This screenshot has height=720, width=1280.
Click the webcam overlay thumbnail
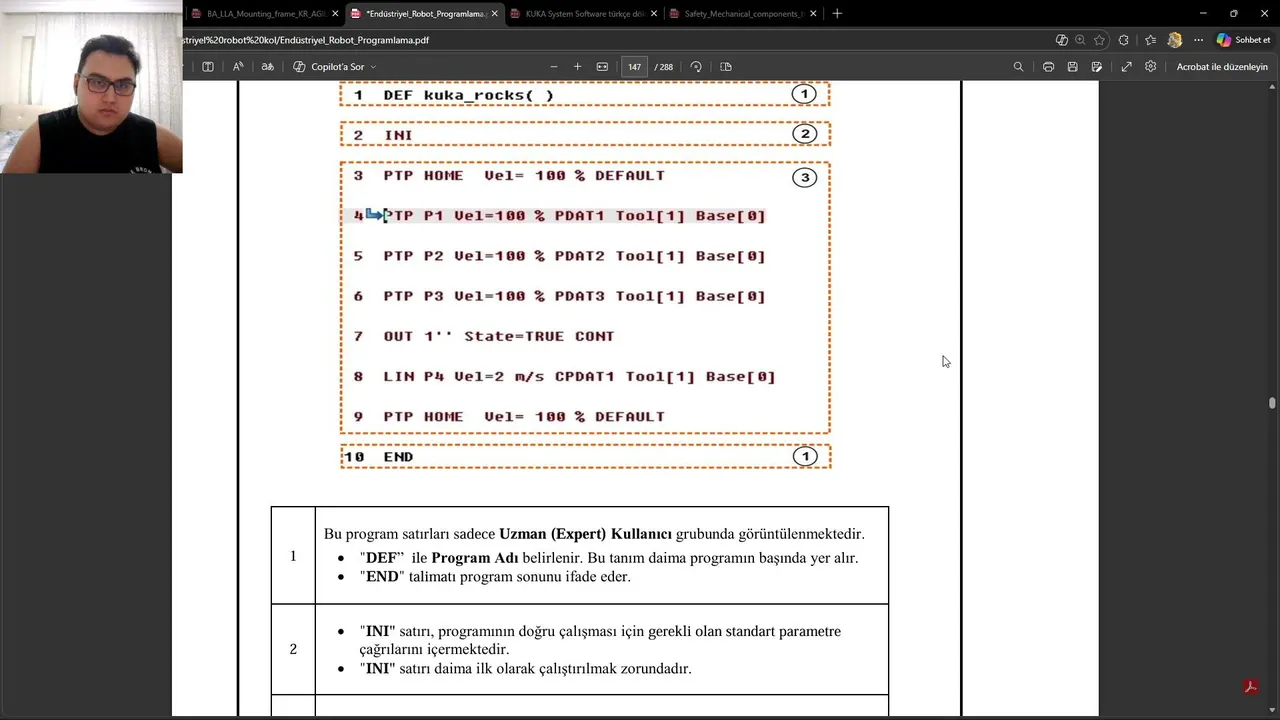click(x=91, y=87)
